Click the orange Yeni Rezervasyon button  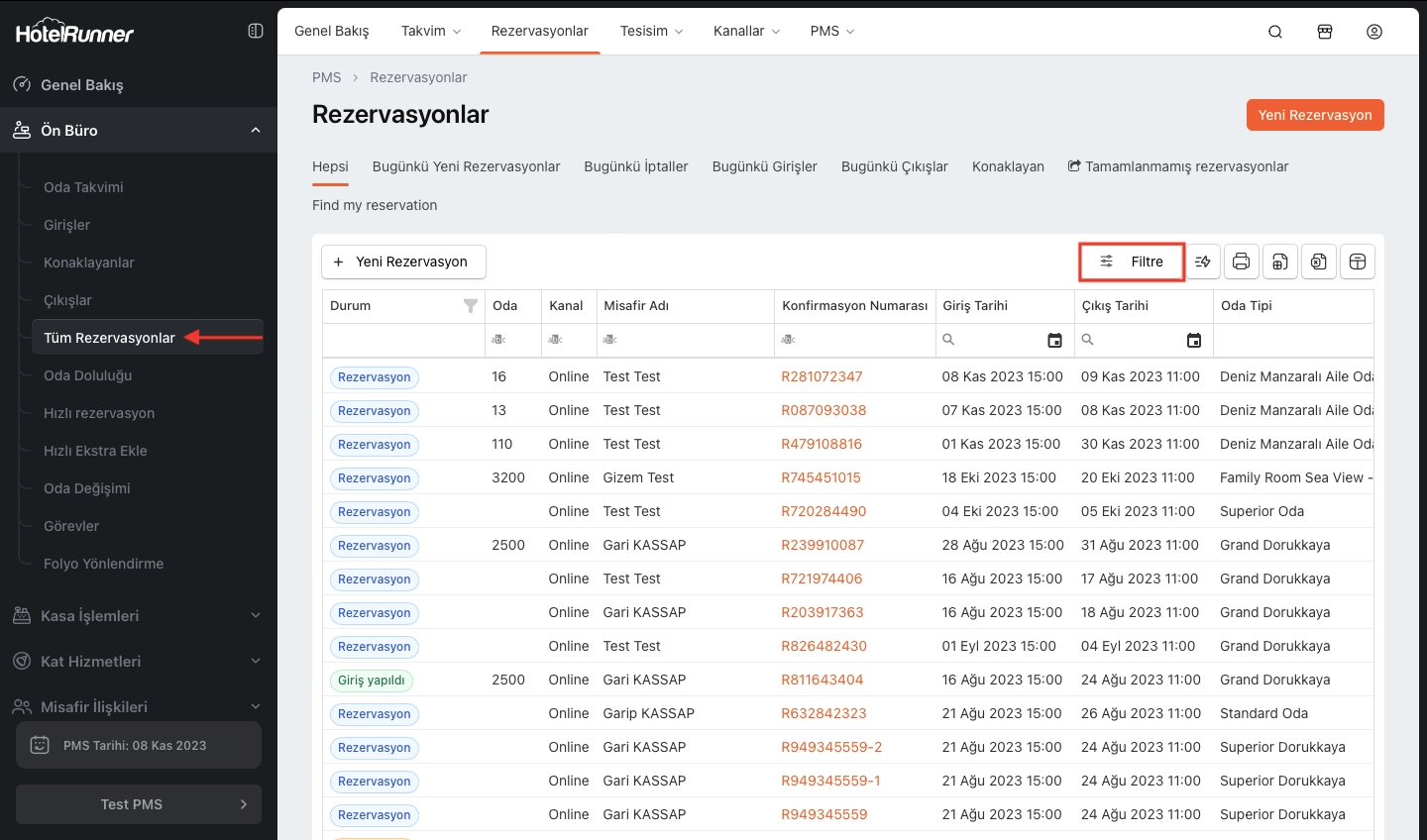(x=1315, y=115)
